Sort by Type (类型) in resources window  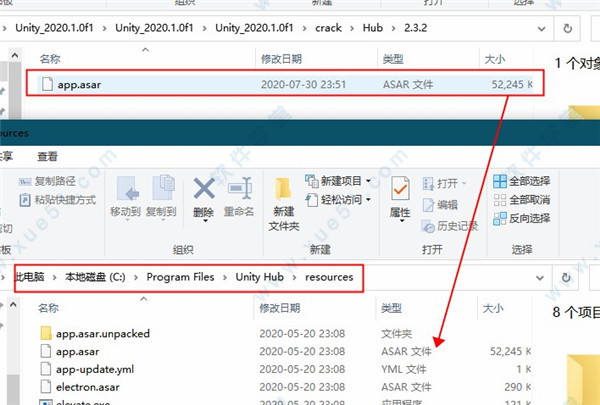click(x=391, y=308)
